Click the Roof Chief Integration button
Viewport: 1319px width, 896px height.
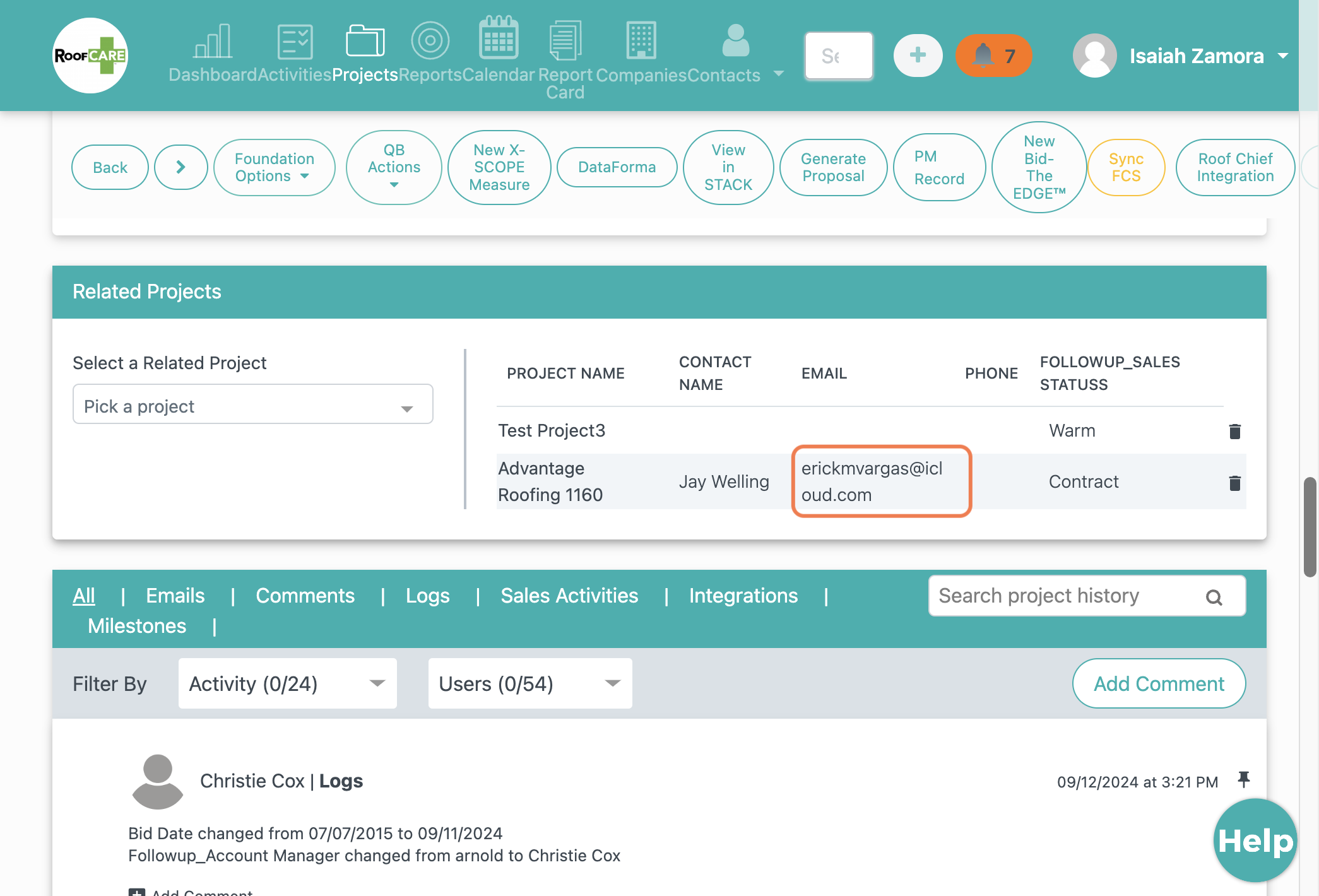[1235, 167]
